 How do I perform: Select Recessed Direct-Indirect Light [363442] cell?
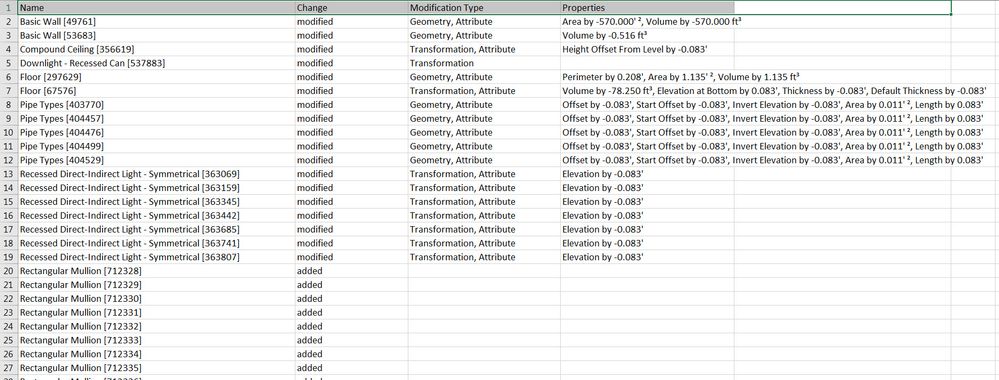(156, 216)
